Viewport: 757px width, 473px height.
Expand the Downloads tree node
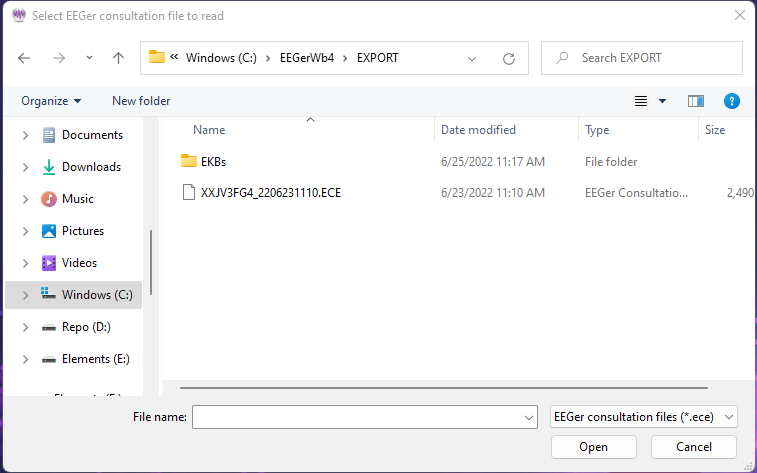26,167
